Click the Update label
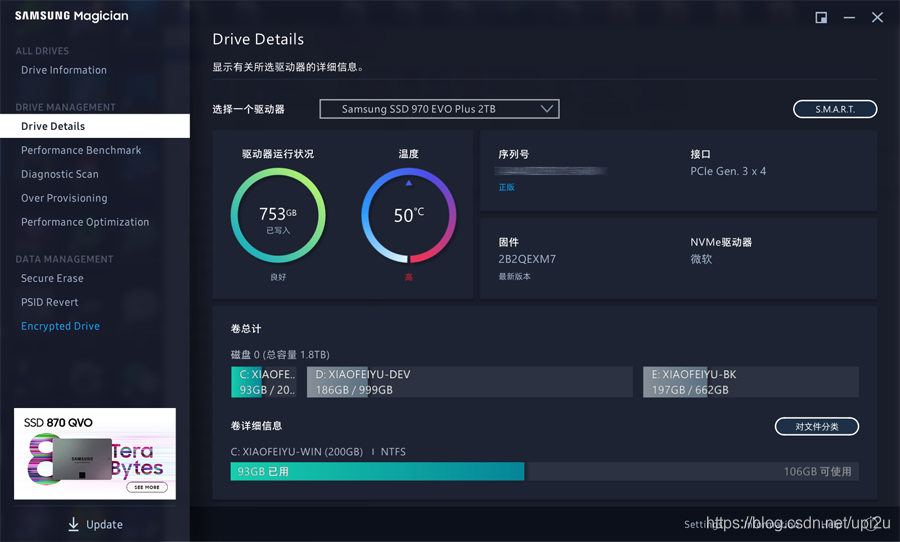The width and height of the screenshot is (900, 542). point(104,524)
